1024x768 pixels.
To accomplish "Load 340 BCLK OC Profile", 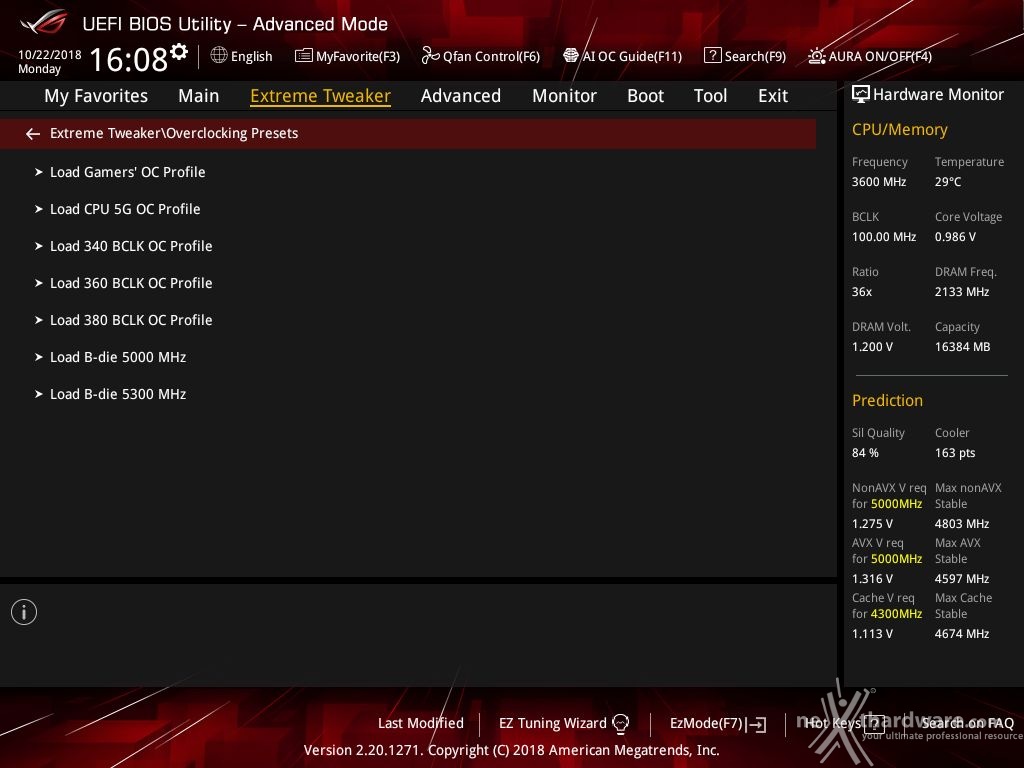I will click(x=131, y=246).
